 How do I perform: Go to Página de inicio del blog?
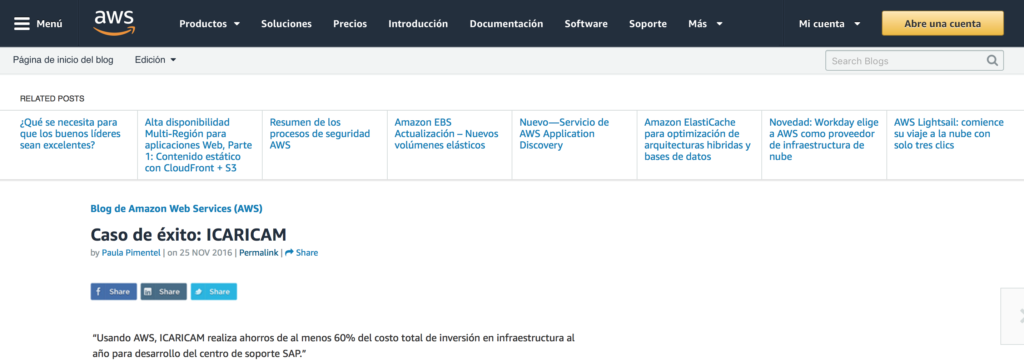63,59
